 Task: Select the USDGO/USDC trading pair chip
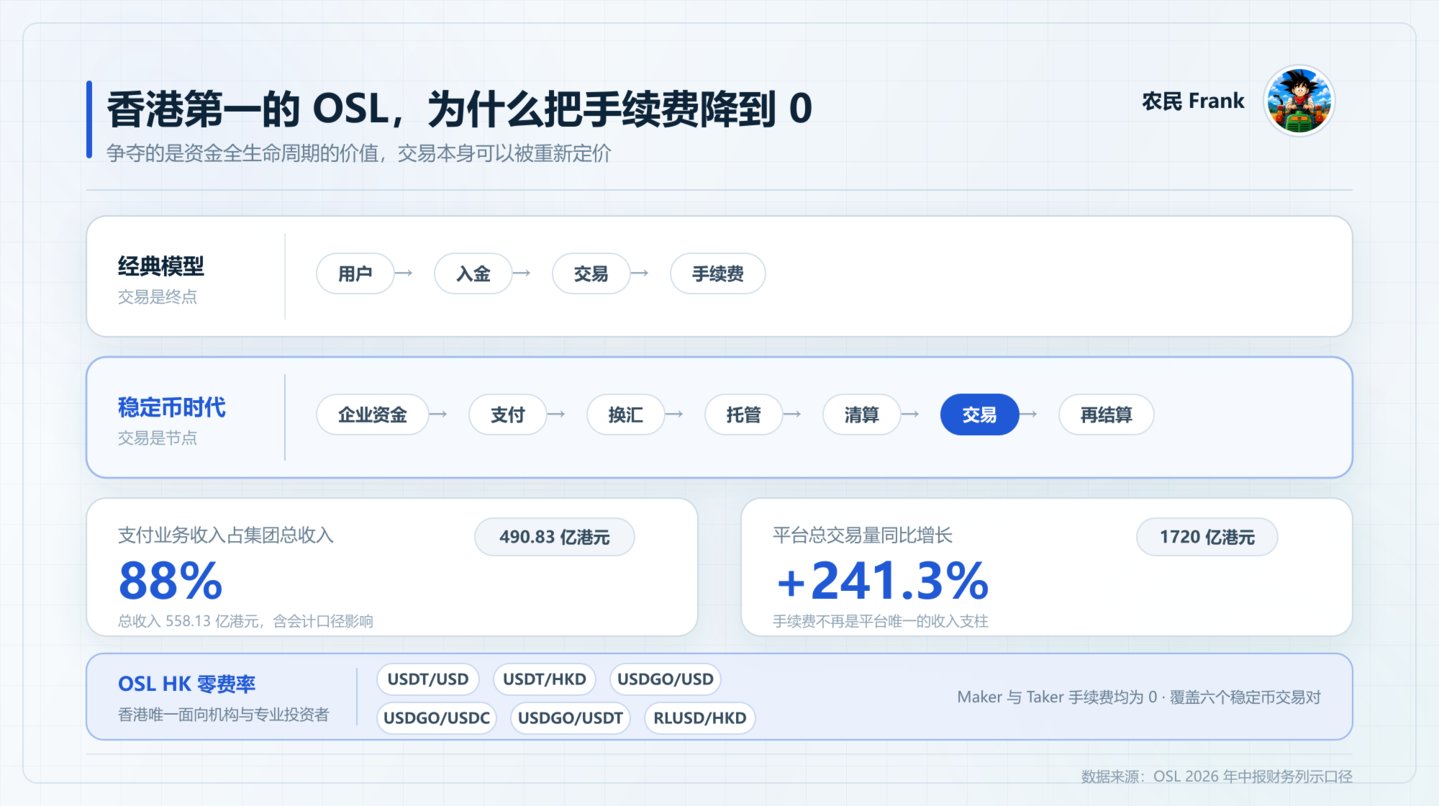437,718
